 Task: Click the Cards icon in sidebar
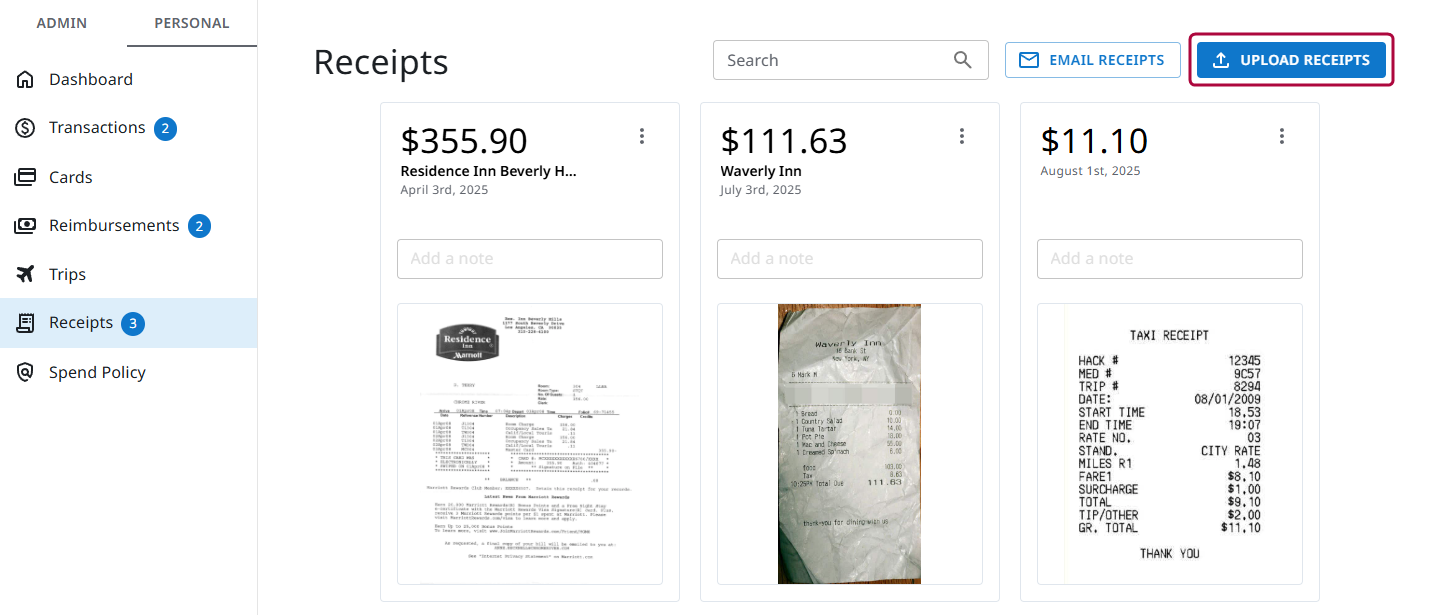[x=25, y=177]
